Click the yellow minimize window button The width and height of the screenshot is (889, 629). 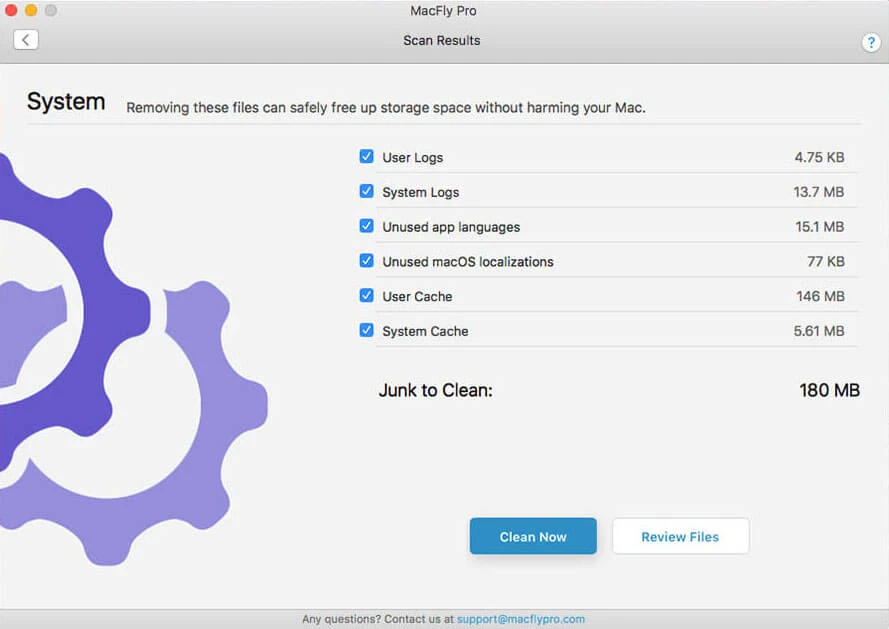click(31, 10)
